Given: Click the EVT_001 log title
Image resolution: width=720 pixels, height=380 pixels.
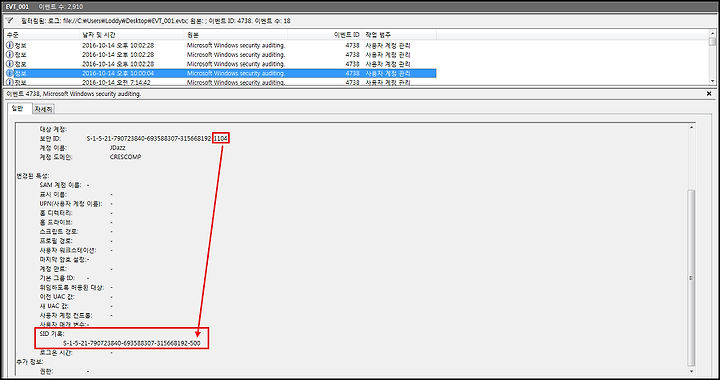Looking at the screenshot, I should click(16, 7).
